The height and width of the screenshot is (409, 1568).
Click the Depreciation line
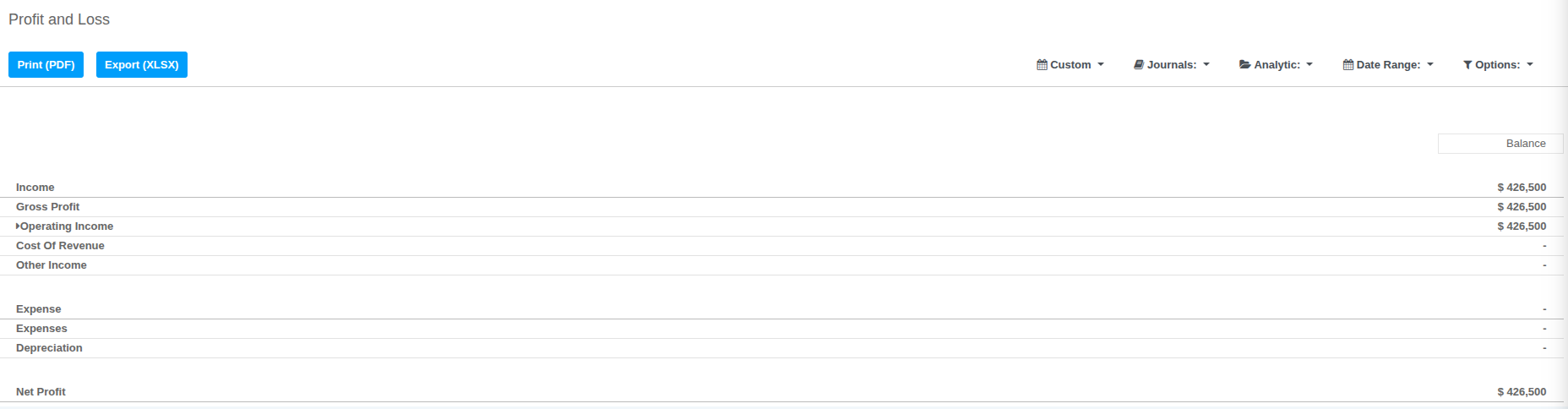coord(781,348)
